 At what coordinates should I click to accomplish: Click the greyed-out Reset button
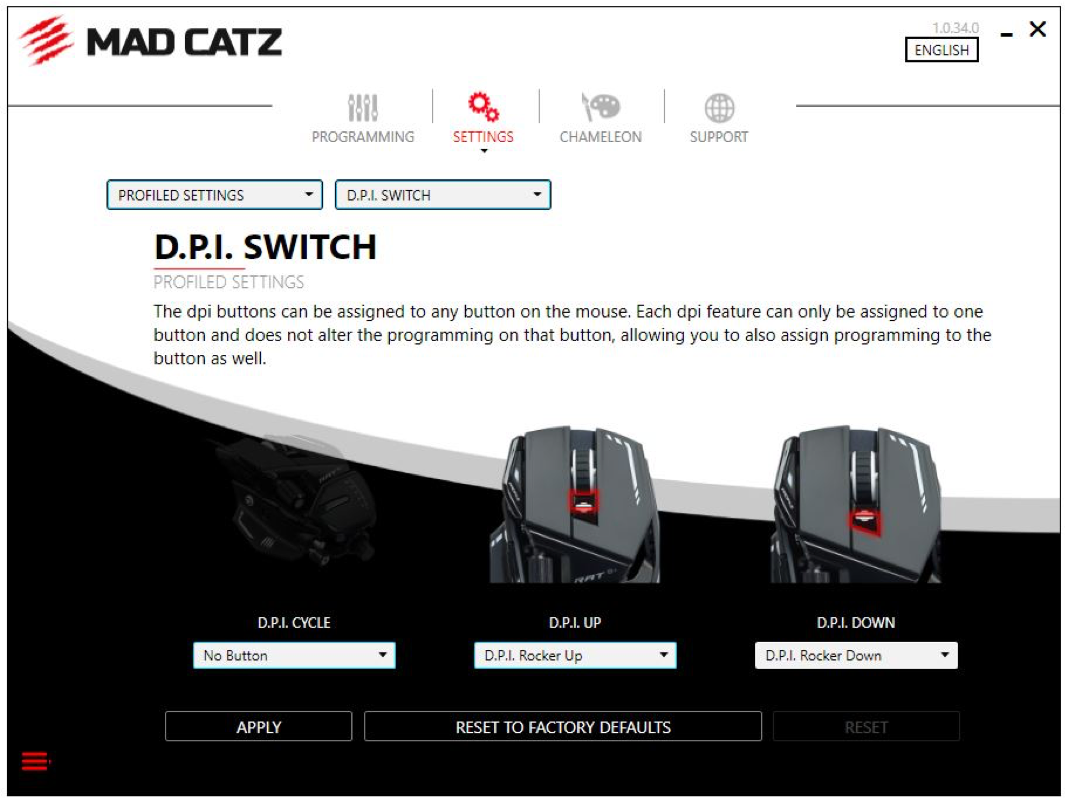(866, 727)
